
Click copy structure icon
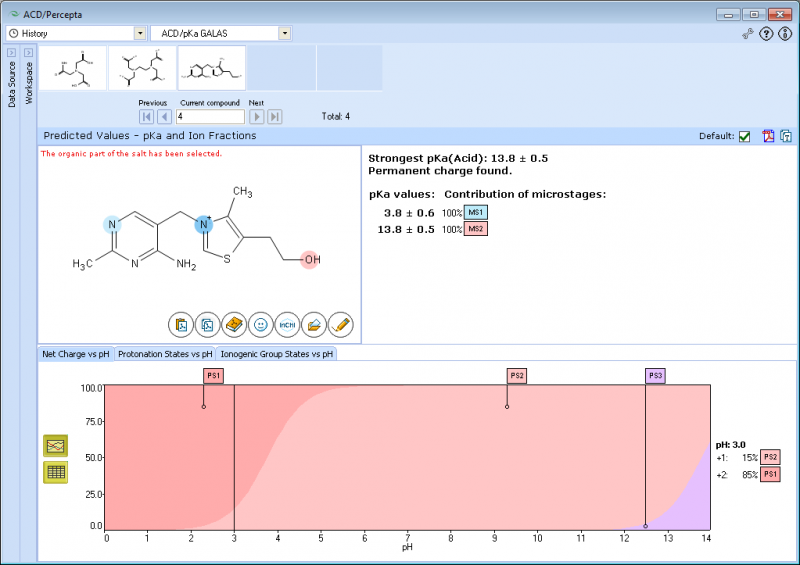click(x=208, y=325)
